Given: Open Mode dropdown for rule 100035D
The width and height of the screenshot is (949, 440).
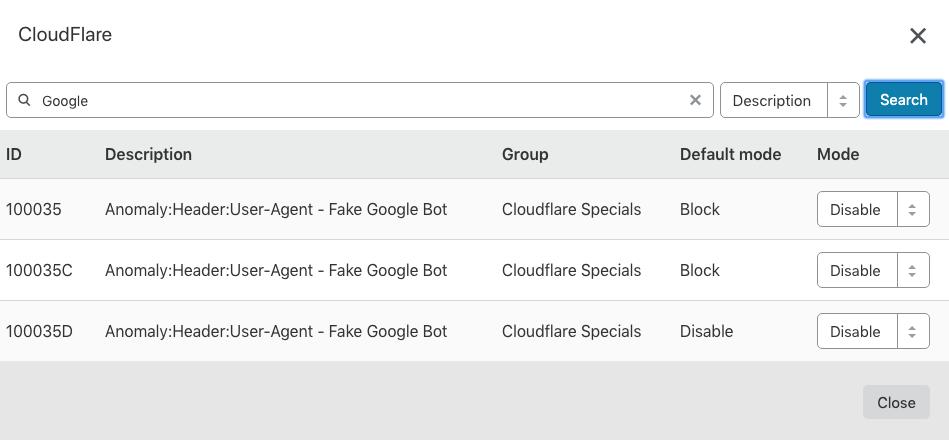Looking at the screenshot, I should (x=873, y=331).
